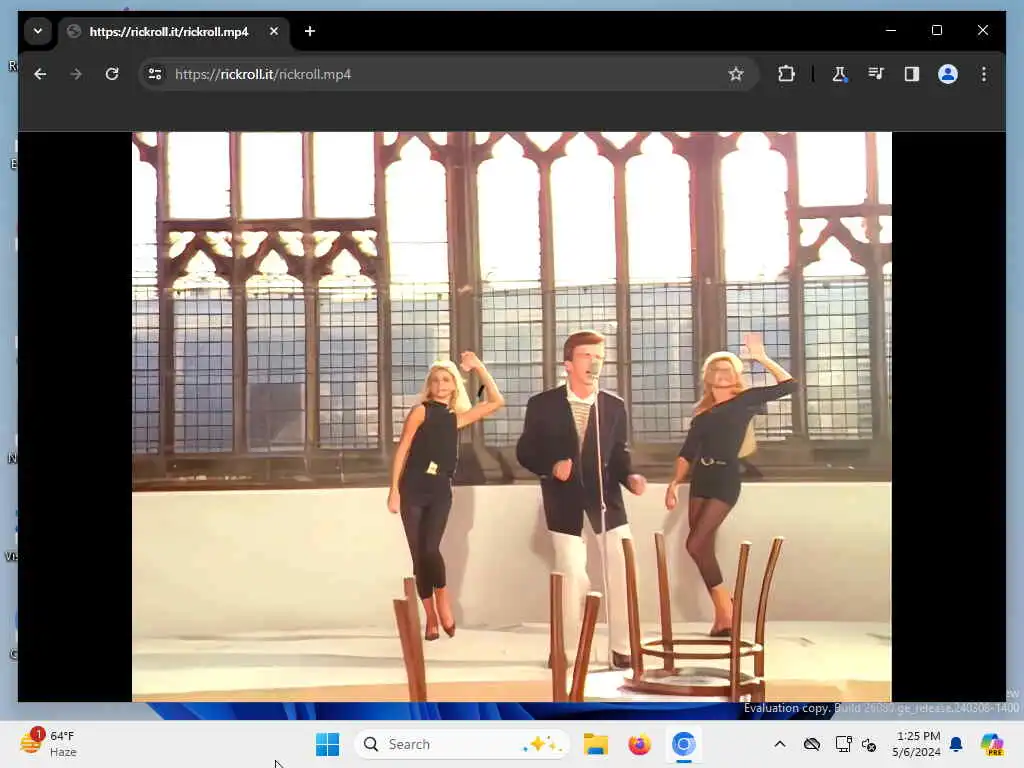Bookmark this page with the star icon
Screen dimensions: 1024x768
pyautogui.click(x=736, y=74)
